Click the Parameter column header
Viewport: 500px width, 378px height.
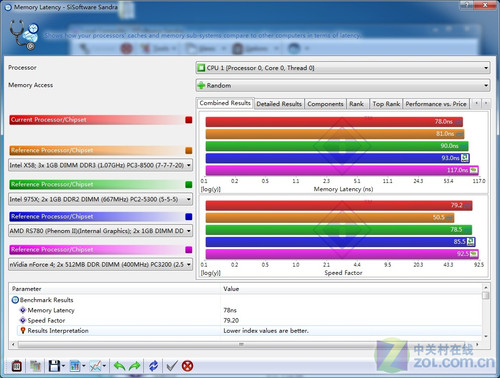coord(115,289)
